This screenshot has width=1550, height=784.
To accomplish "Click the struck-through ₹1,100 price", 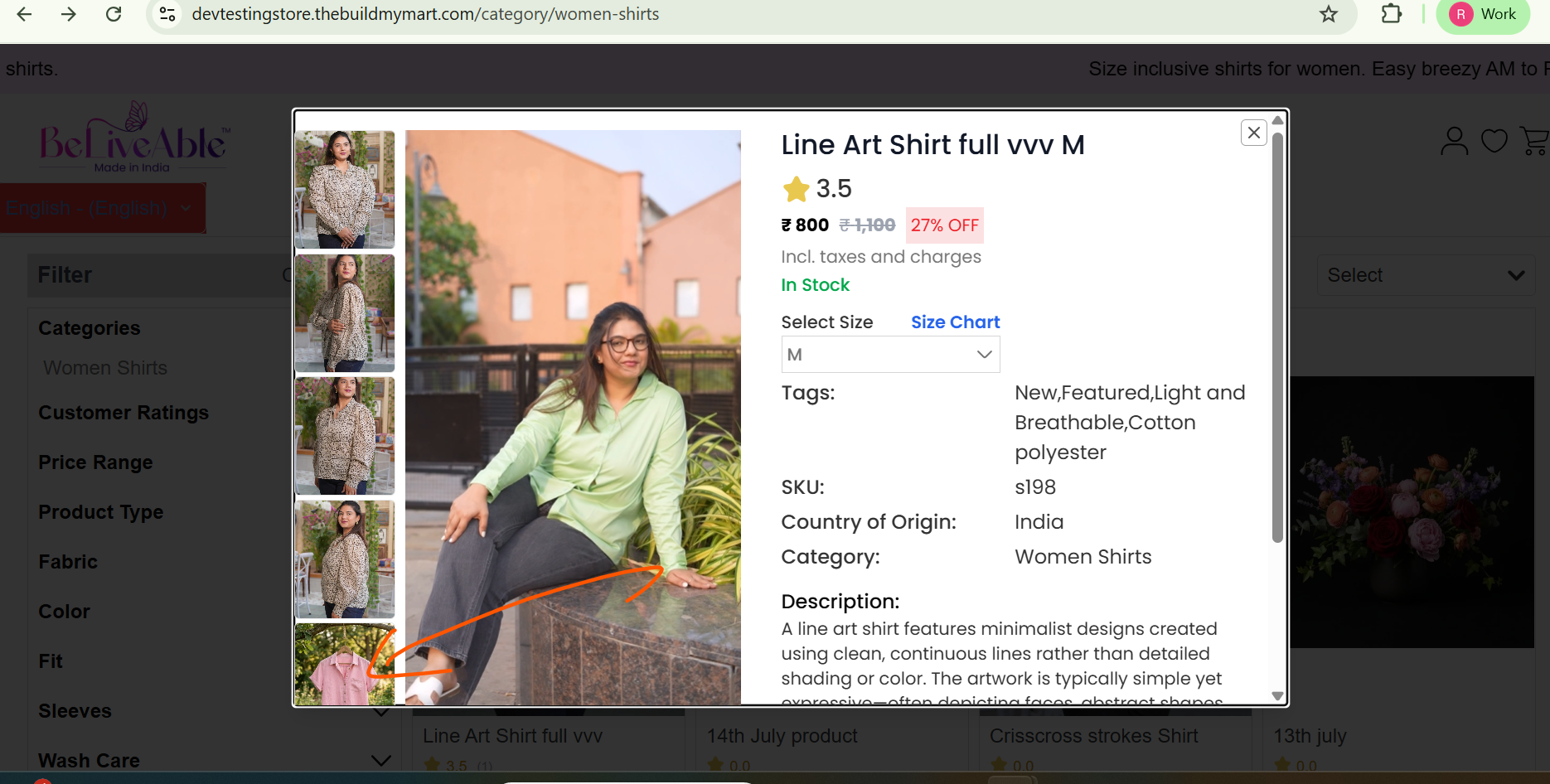I will coord(867,225).
